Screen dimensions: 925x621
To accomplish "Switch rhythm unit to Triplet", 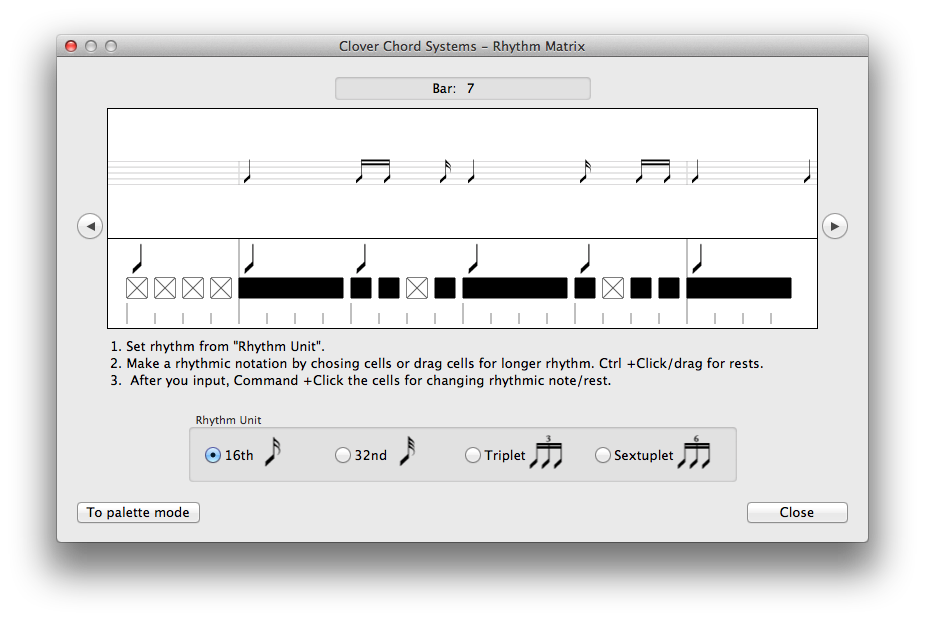I will (473, 455).
